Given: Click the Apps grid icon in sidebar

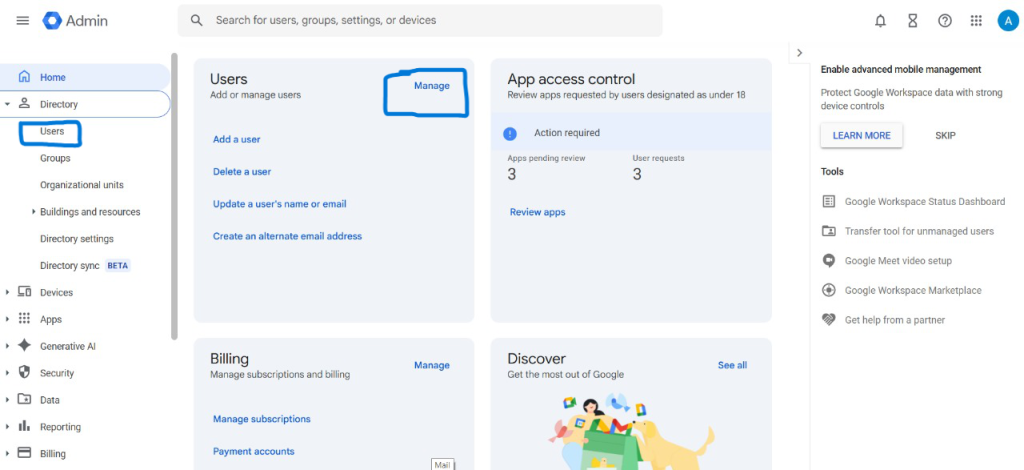Looking at the screenshot, I should [x=24, y=319].
